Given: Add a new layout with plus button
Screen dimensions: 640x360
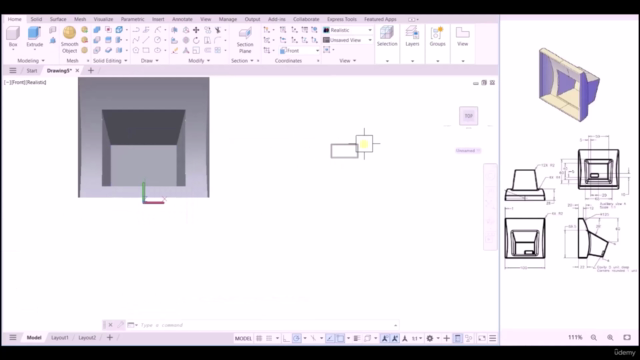Looking at the screenshot, I should click(109, 338).
